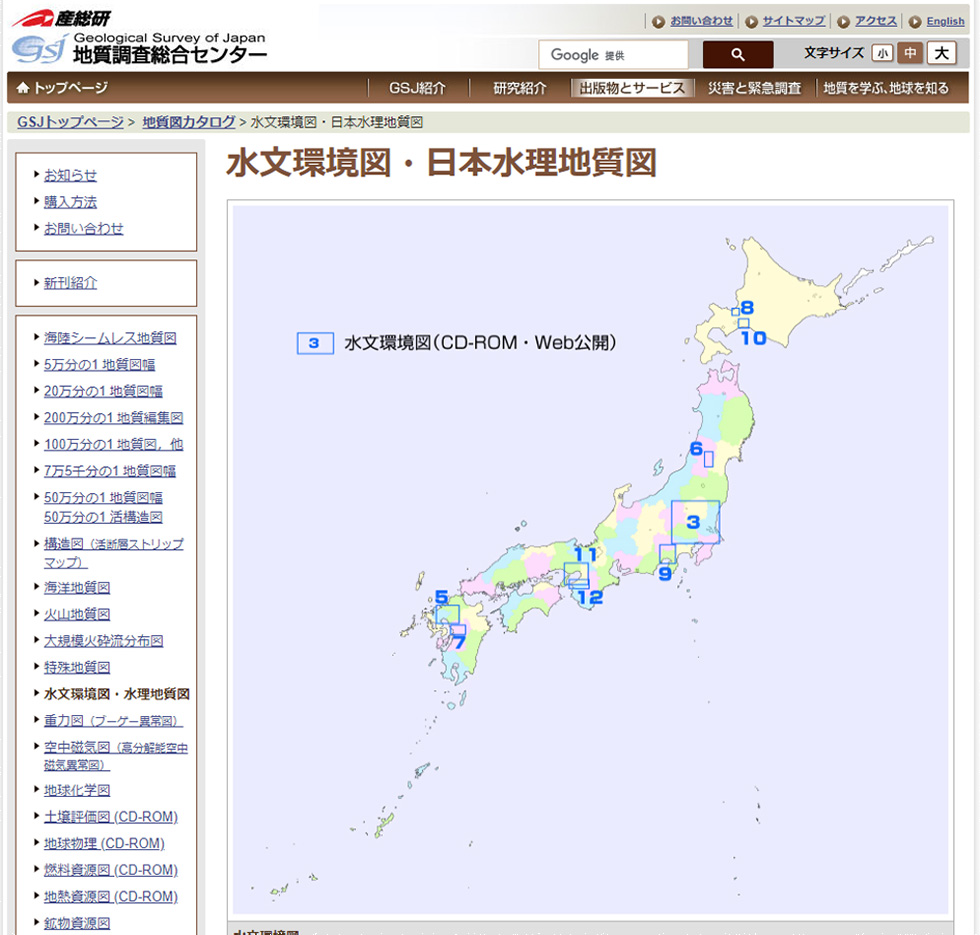
Task: Open 大規模火砕流分布図 link
Action: (x=103, y=641)
